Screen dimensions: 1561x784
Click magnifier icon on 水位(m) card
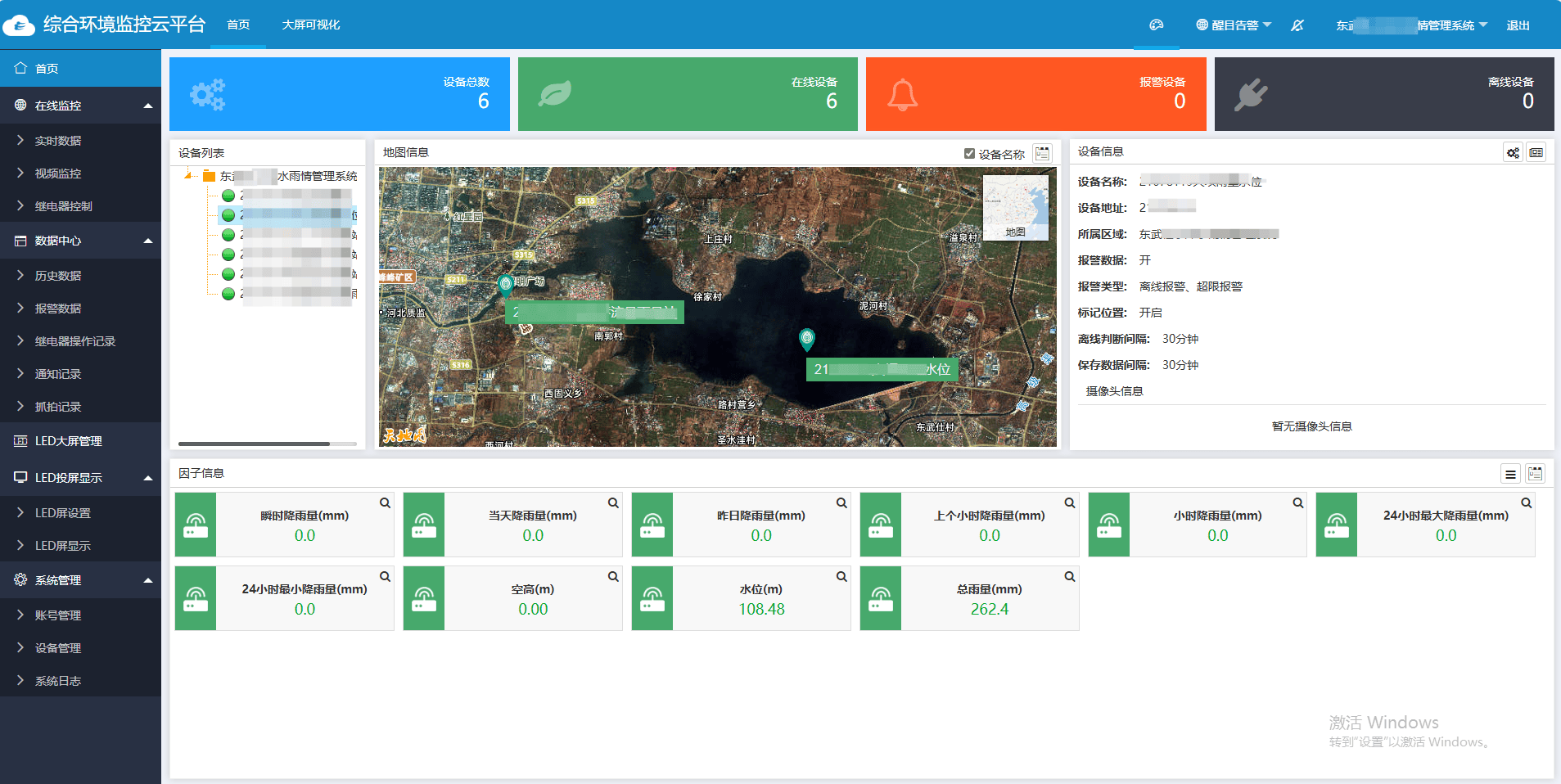point(841,577)
